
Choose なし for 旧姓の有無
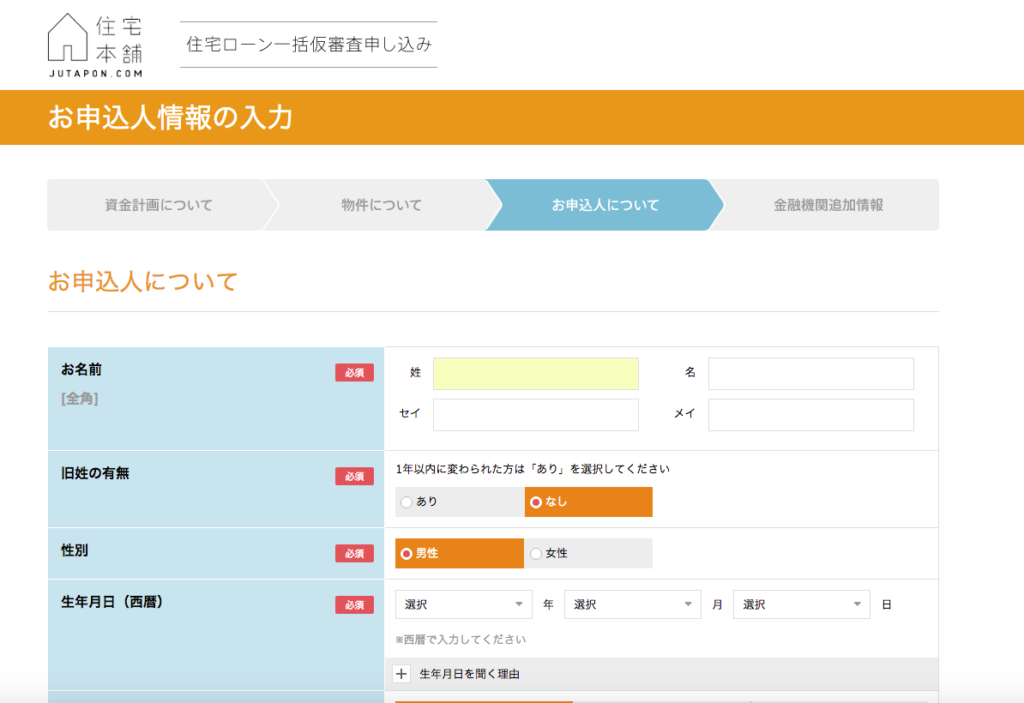(x=588, y=502)
